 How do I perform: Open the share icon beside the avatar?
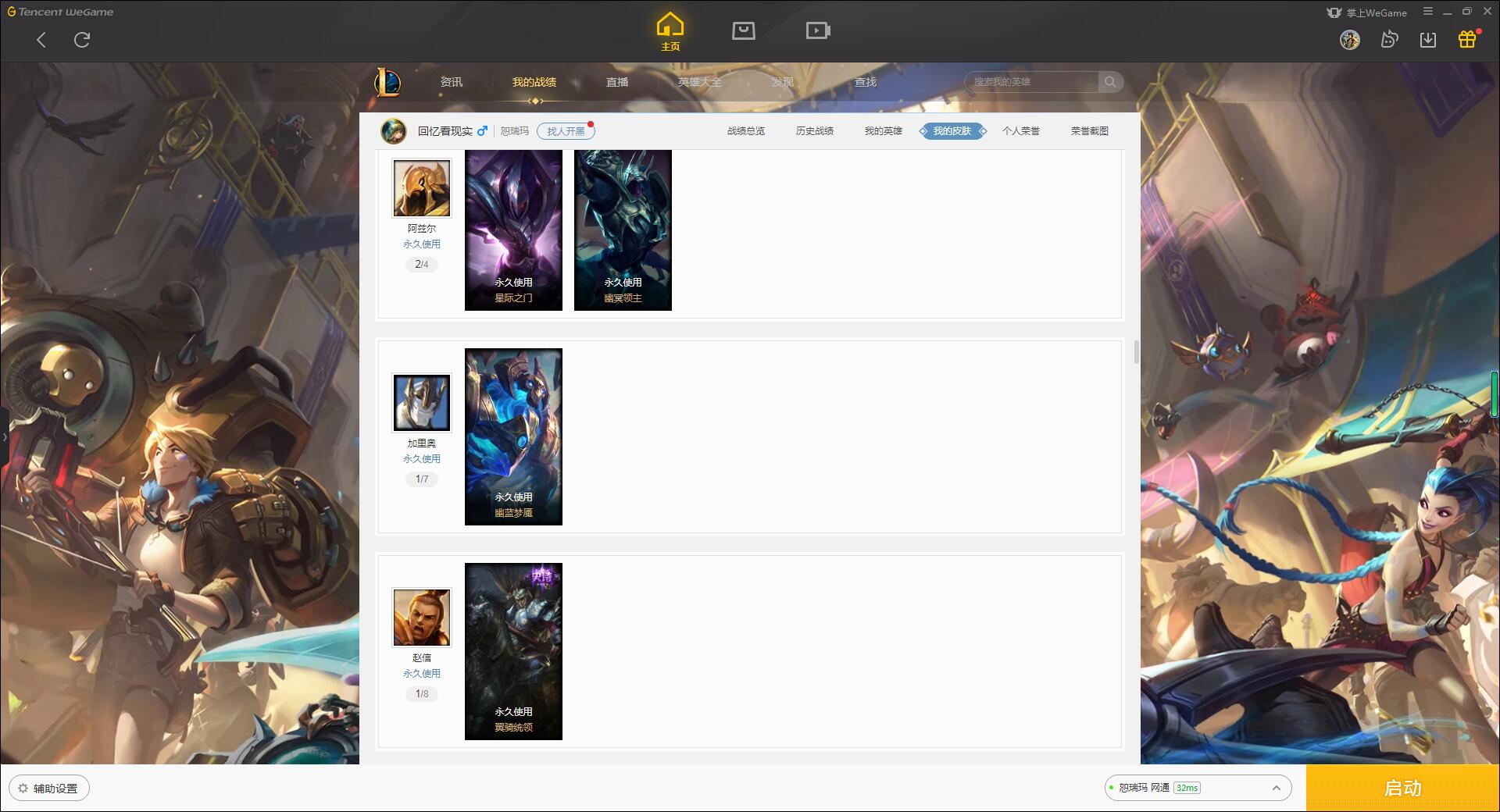click(1389, 39)
